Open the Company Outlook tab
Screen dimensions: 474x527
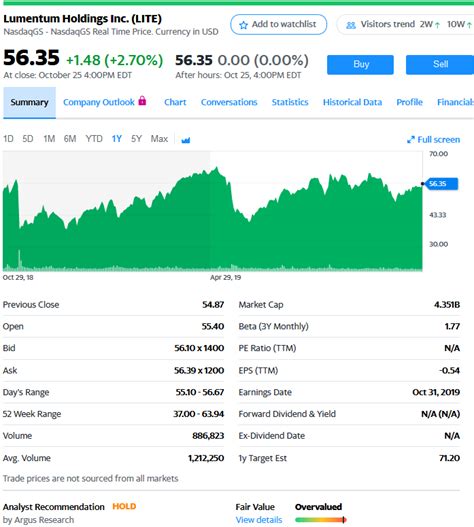point(99,102)
